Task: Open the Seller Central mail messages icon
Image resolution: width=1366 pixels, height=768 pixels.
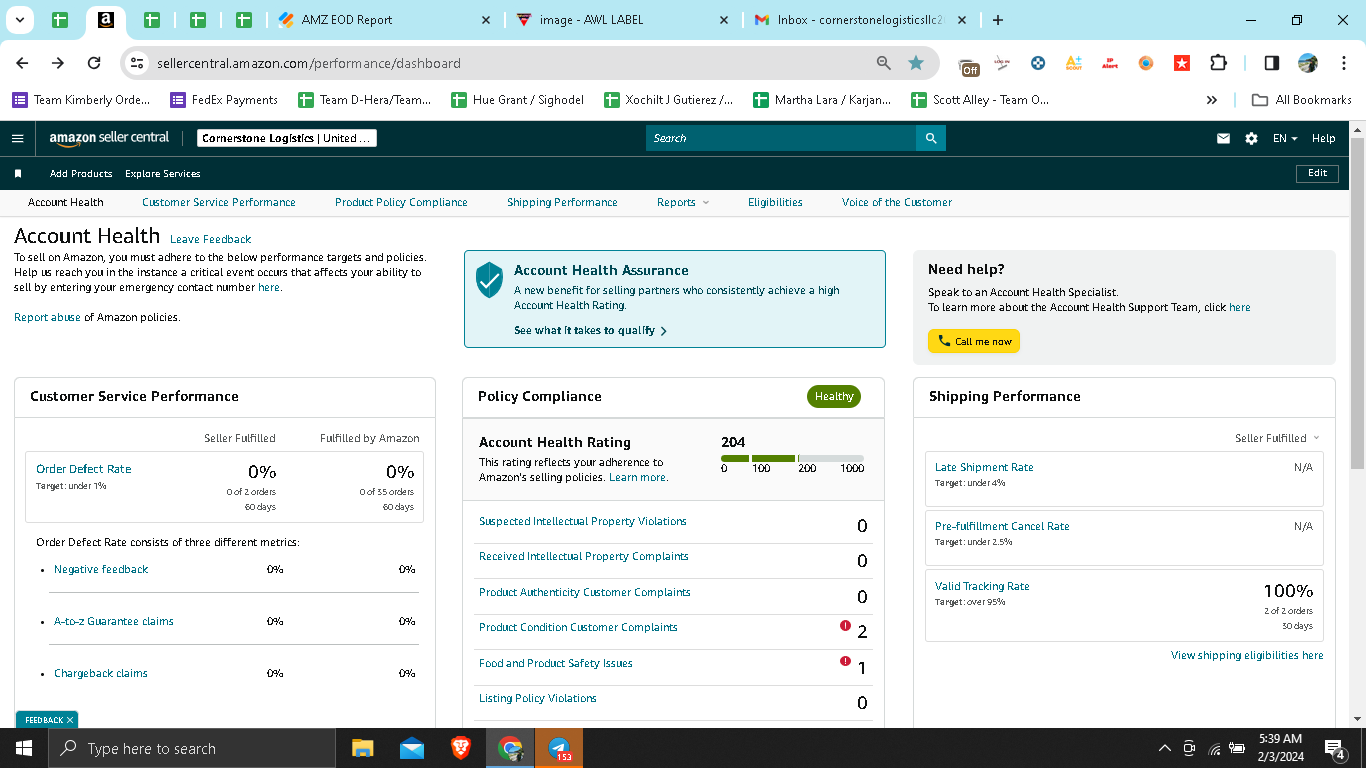Action: click(x=1223, y=138)
